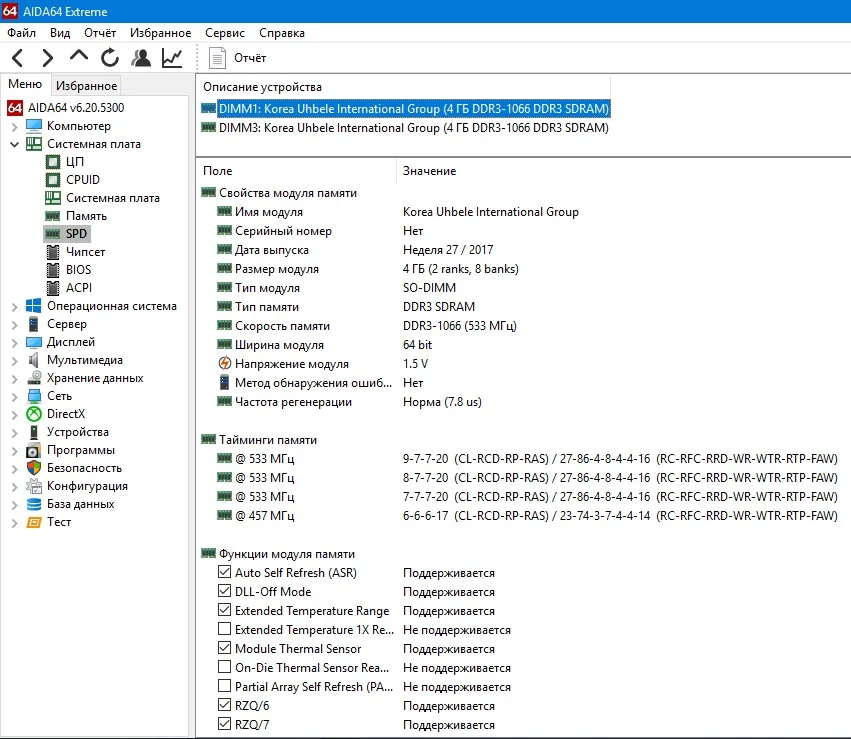Select the DIMM3 Korea Uhbele device row
Screen dimensions: 851x739
click(x=405, y=128)
